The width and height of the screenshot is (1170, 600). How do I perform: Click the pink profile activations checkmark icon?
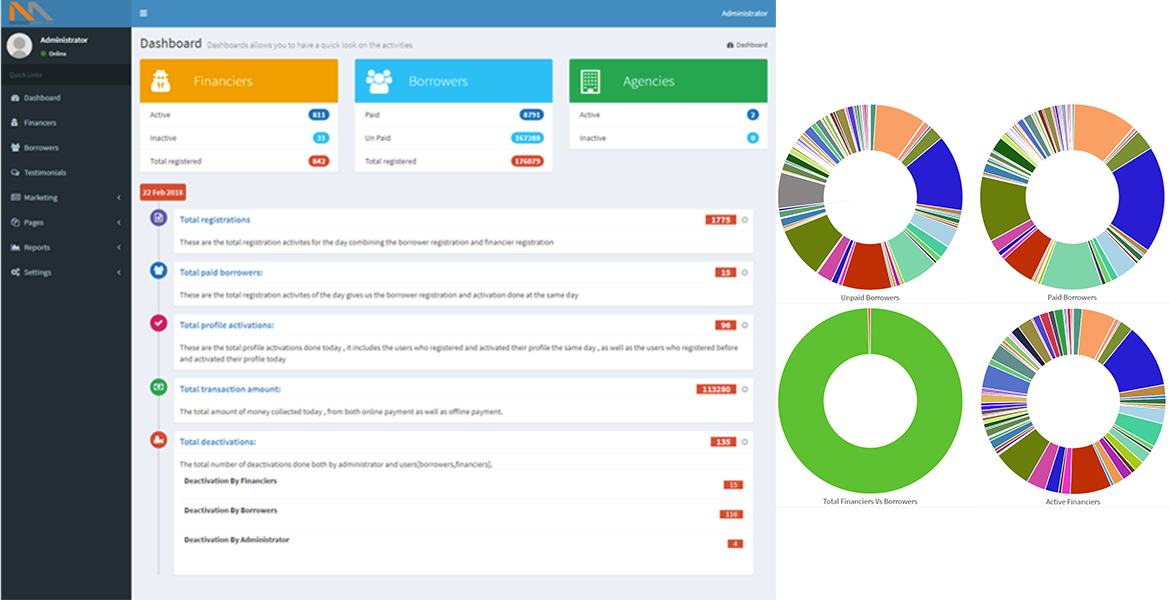tap(158, 323)
